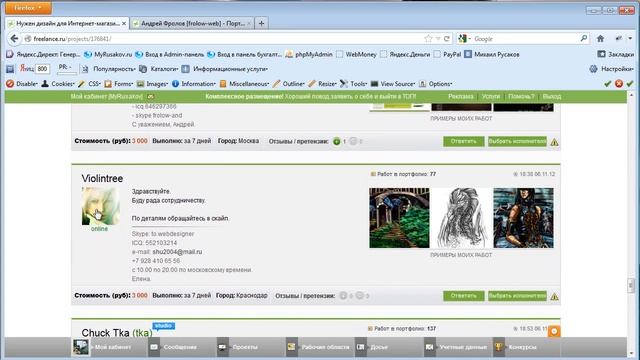Expand the Каталоги dropdown
Screen dimensions: 640x360
click(x=159, y=69)
